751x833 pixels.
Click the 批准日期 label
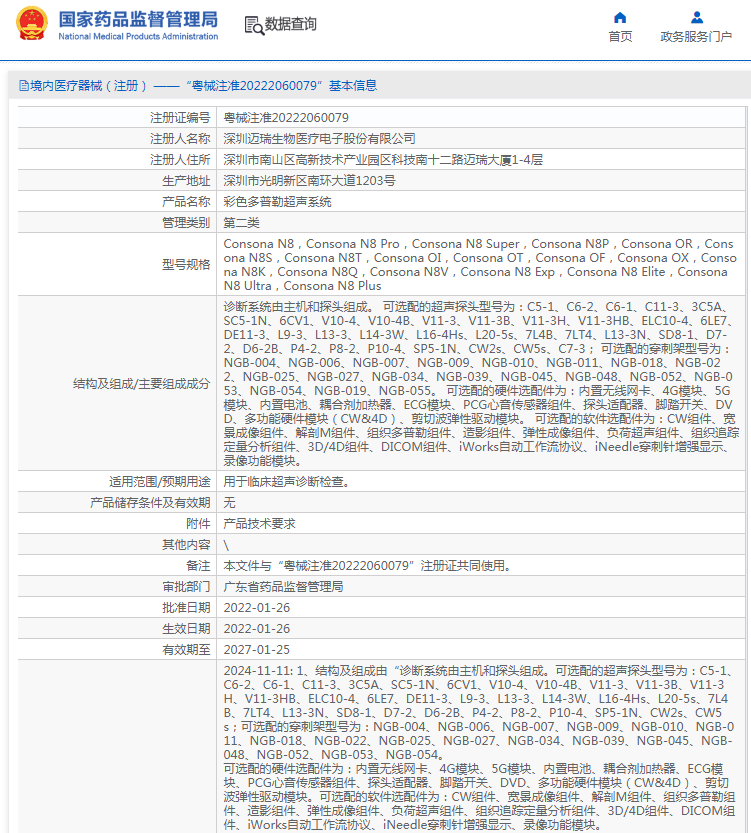[x=186, y=608]
